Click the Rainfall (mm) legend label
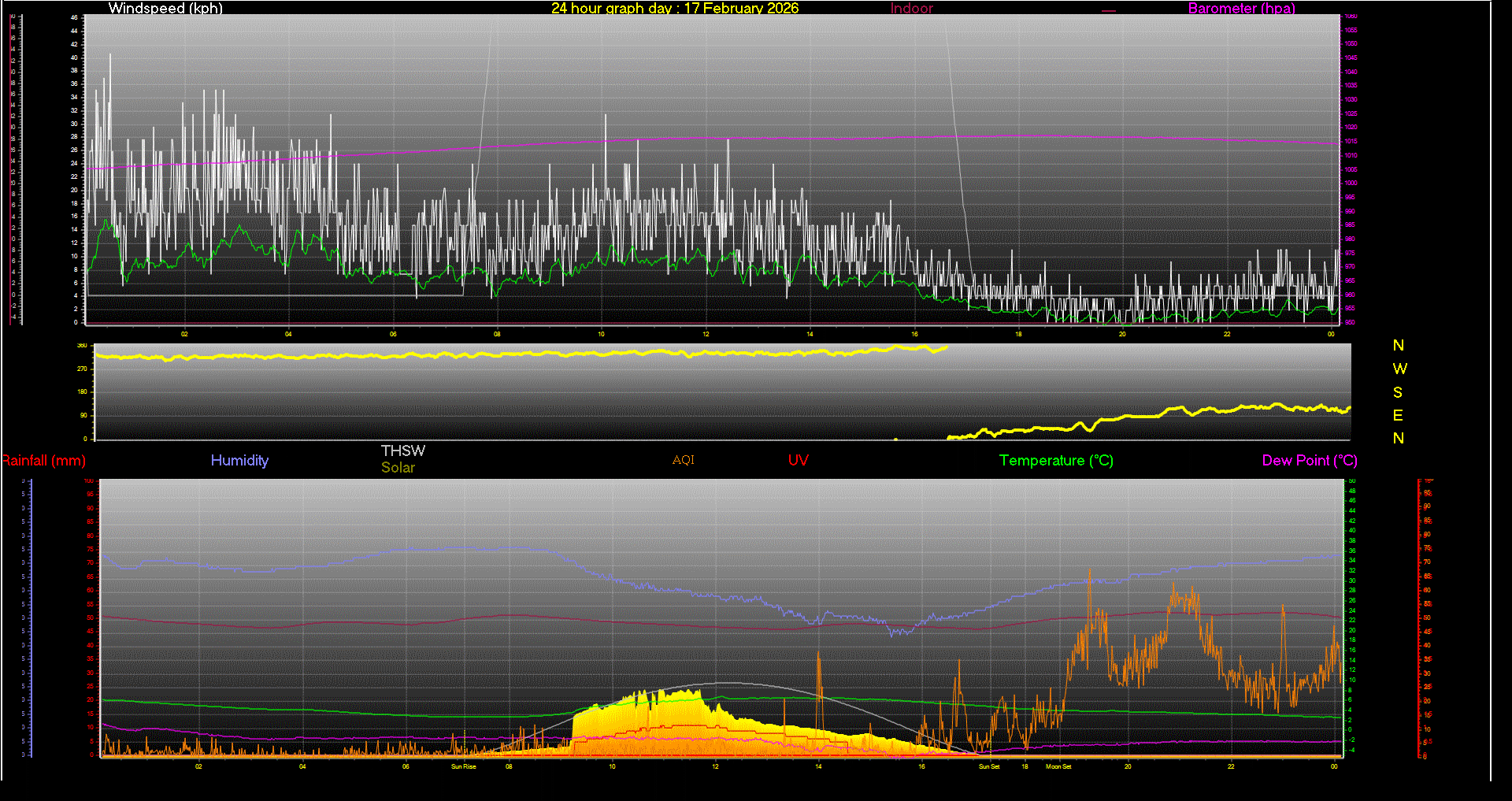1512x801 pixels. (44, 461)
